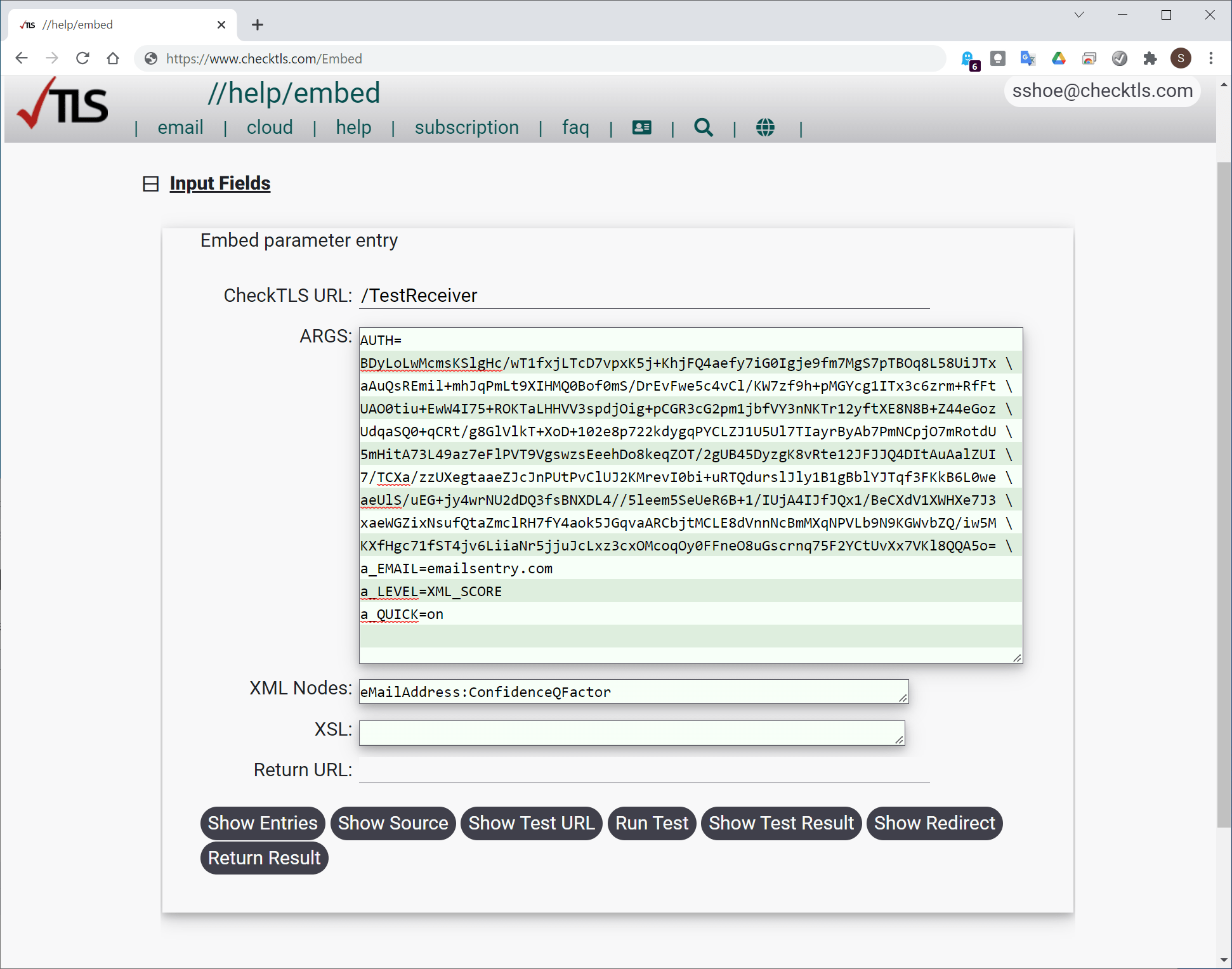The height and width of the screenshot is (969, 1232).
Task: Reload the page
Action: [82, 58]
